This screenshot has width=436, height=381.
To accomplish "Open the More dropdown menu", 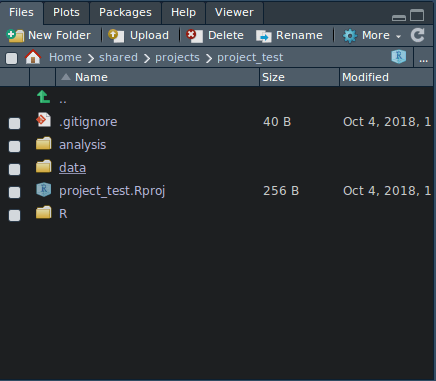I will tap(372, 35).
